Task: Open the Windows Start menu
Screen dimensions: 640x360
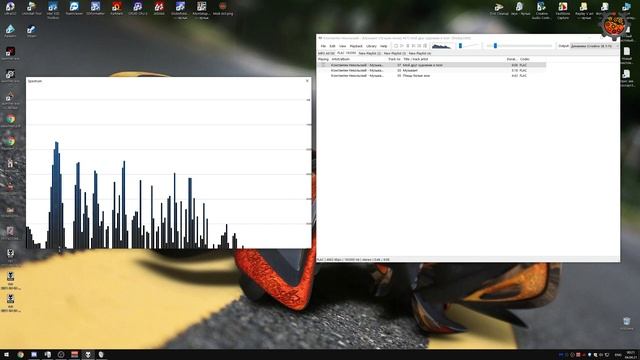Action: (6, 355)
